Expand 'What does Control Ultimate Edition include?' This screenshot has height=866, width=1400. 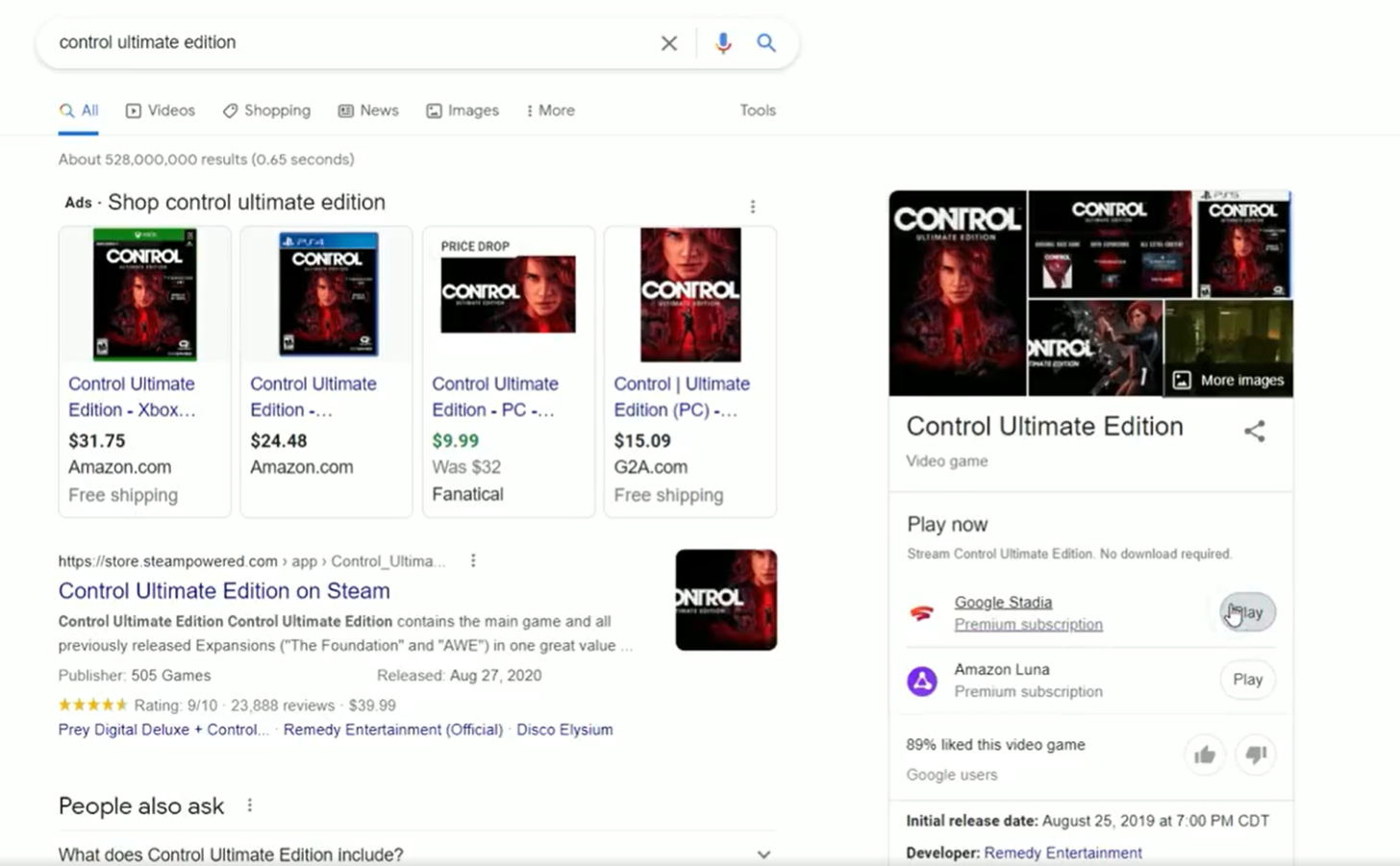(x=763, y=854)
